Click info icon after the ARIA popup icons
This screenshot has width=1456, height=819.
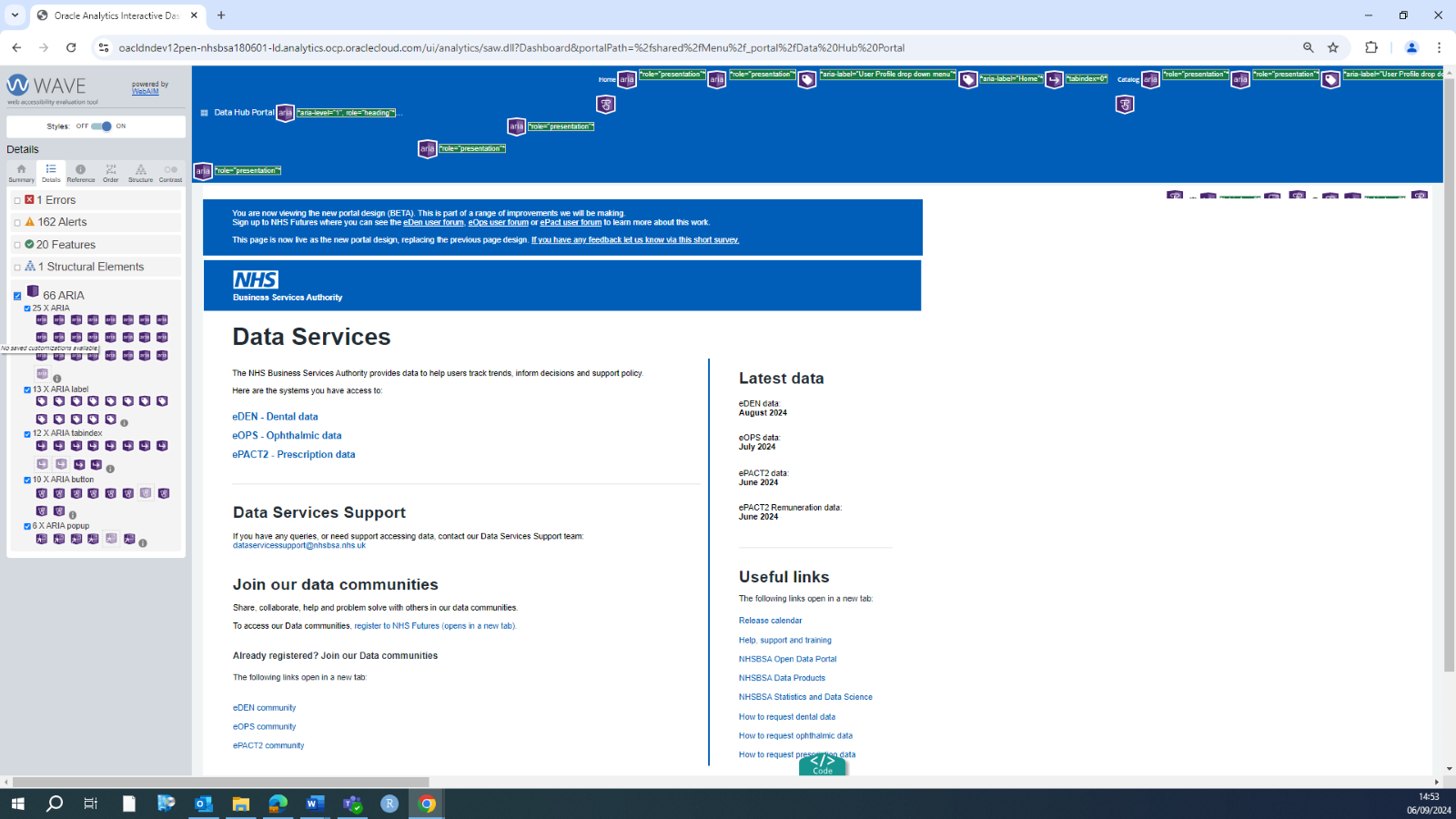click(143, 543)
